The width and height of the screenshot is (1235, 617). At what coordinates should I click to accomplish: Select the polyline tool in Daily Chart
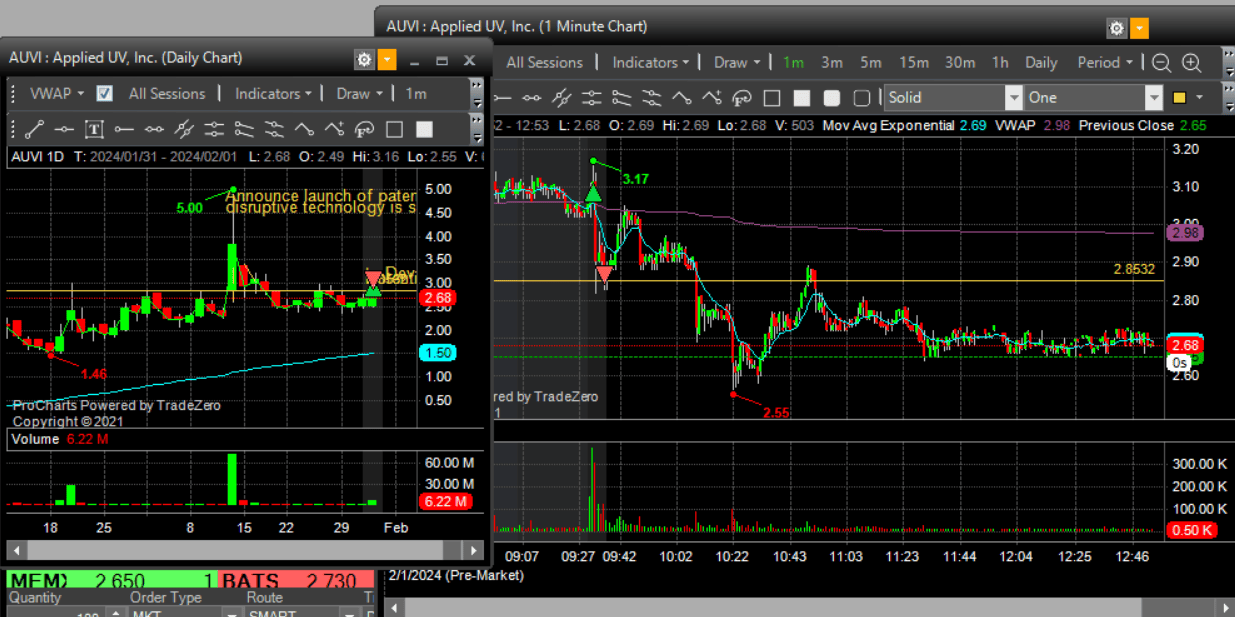[304, 129]
